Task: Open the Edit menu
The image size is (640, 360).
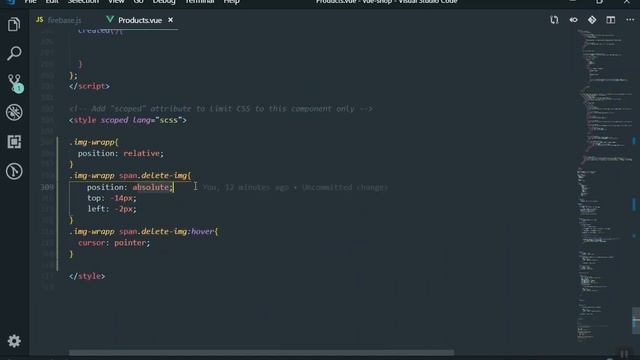Action: 52,2
